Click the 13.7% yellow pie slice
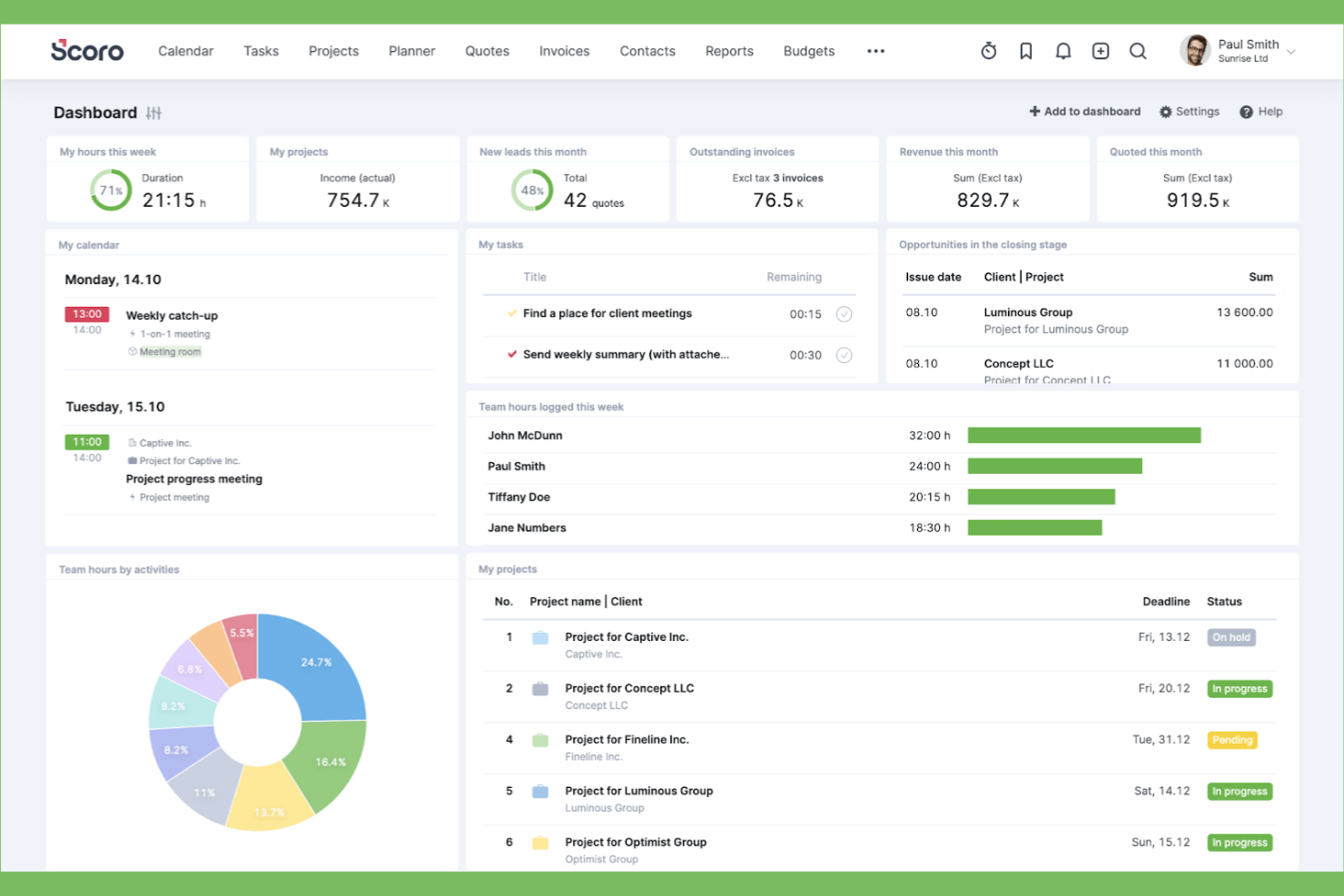 (269, 803)
